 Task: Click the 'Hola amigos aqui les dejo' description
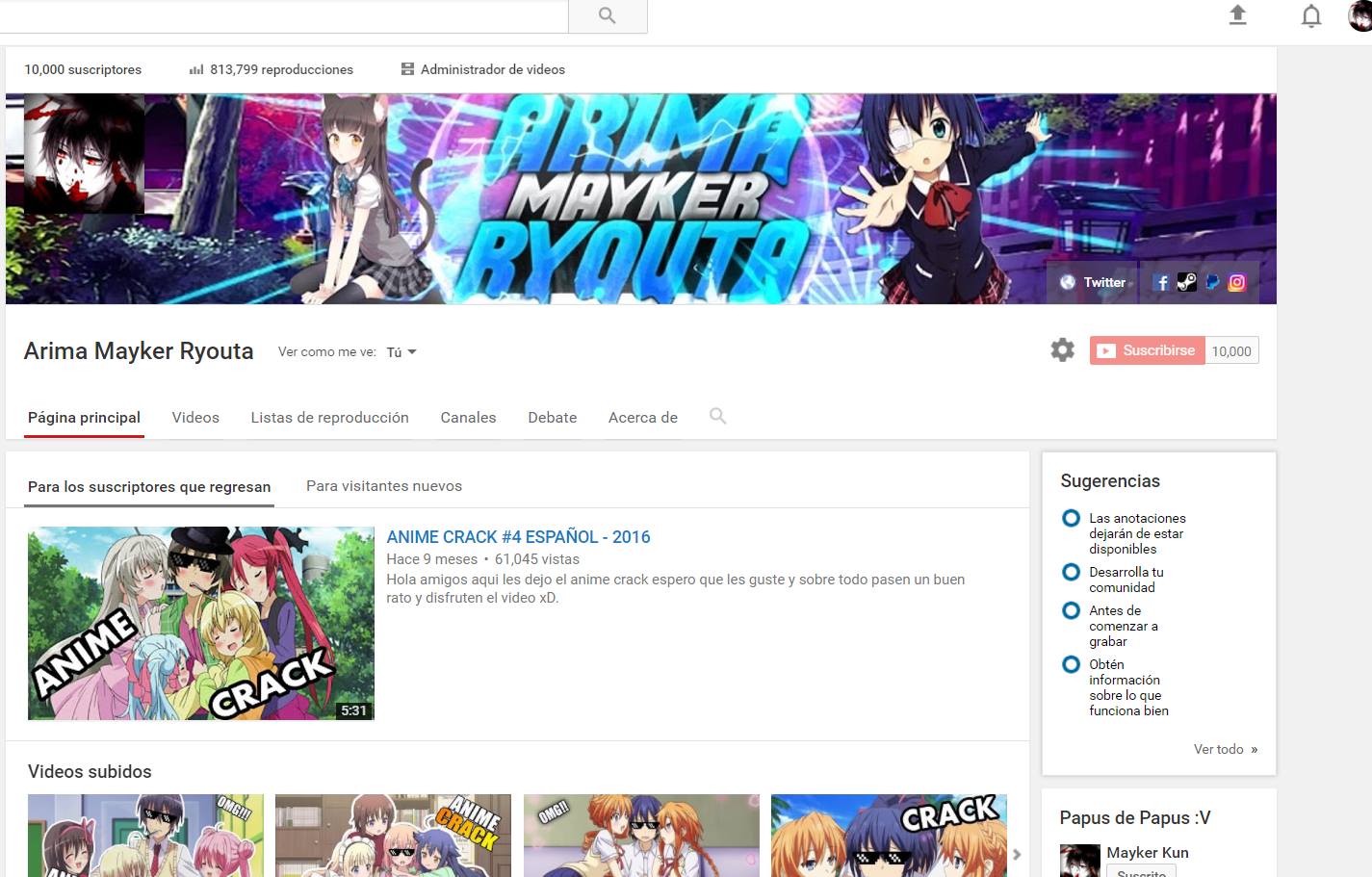(x=675, y=588)
